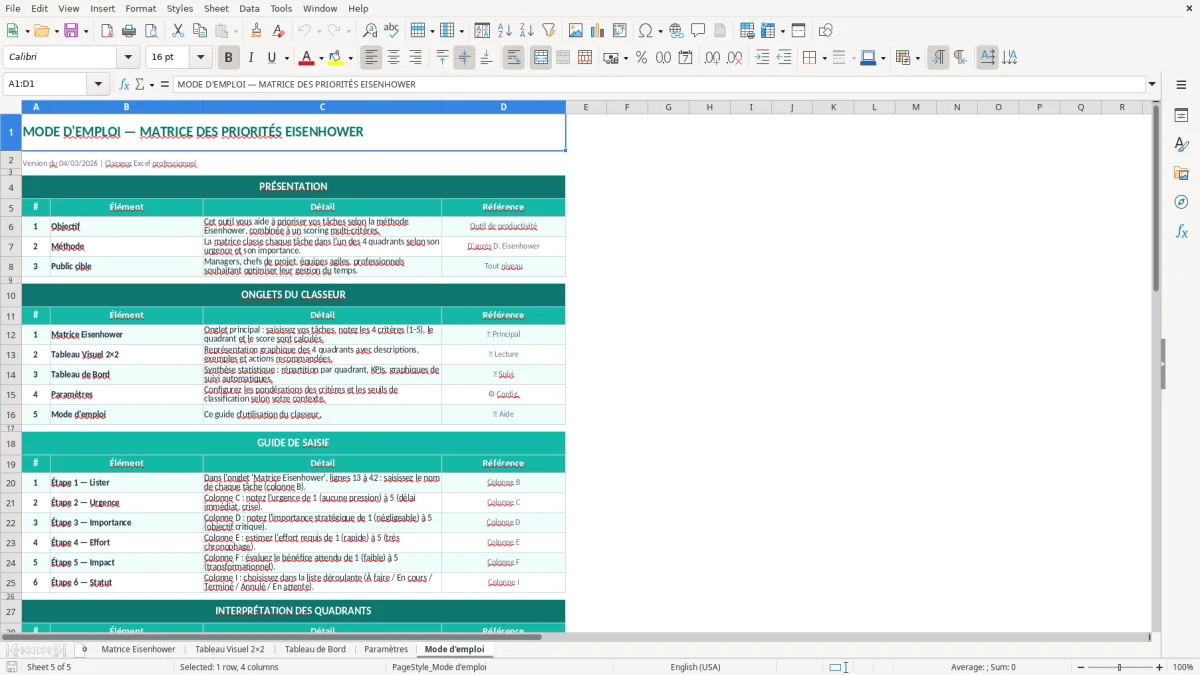Switch to the Matrice Eisenhower sheet tab
This screenshot has height=675, width=1200.
pos(138,649)
